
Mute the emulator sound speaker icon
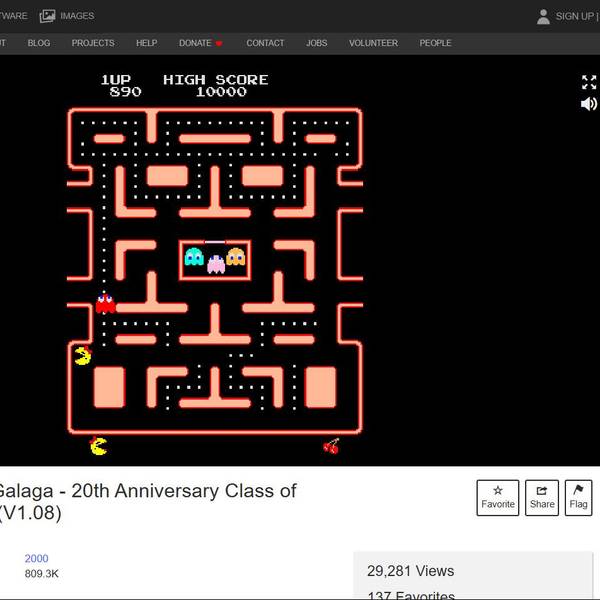(589, 104)
